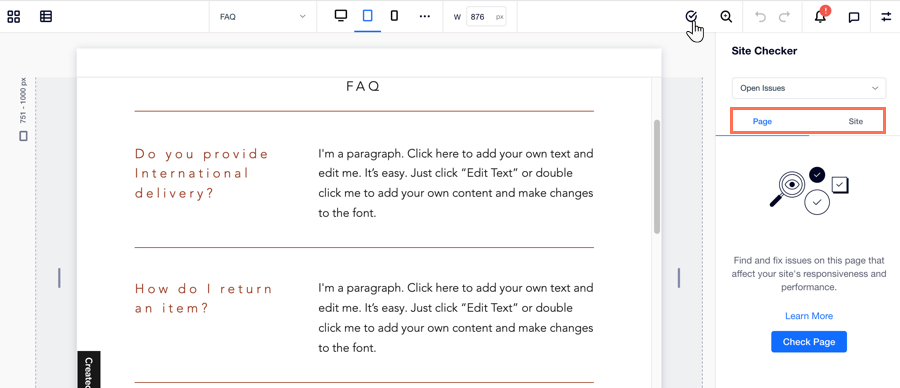The image size is (900, 388).
Task: Select paragraph beside International delivery question
Action: click(x=456, y=184)
